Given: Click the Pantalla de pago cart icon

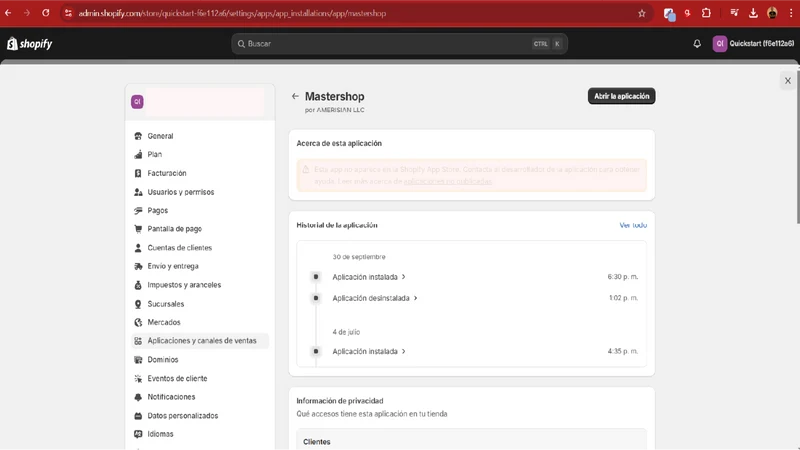Looking at the screenshot, I should [138, 229].
